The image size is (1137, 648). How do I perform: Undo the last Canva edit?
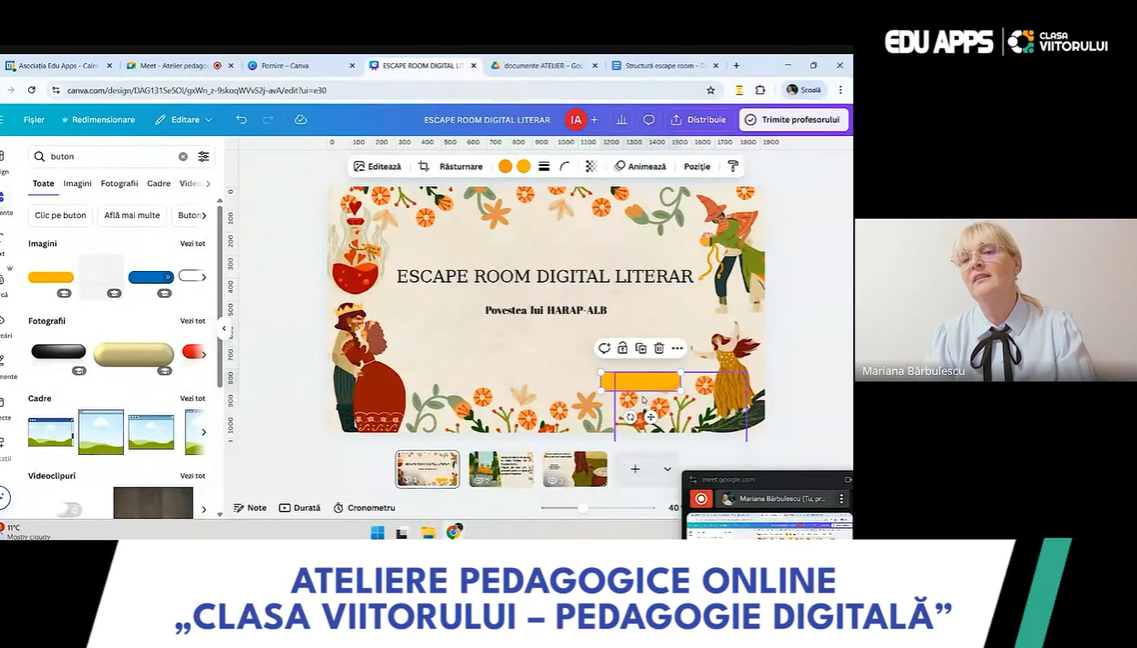click(241, 120)
